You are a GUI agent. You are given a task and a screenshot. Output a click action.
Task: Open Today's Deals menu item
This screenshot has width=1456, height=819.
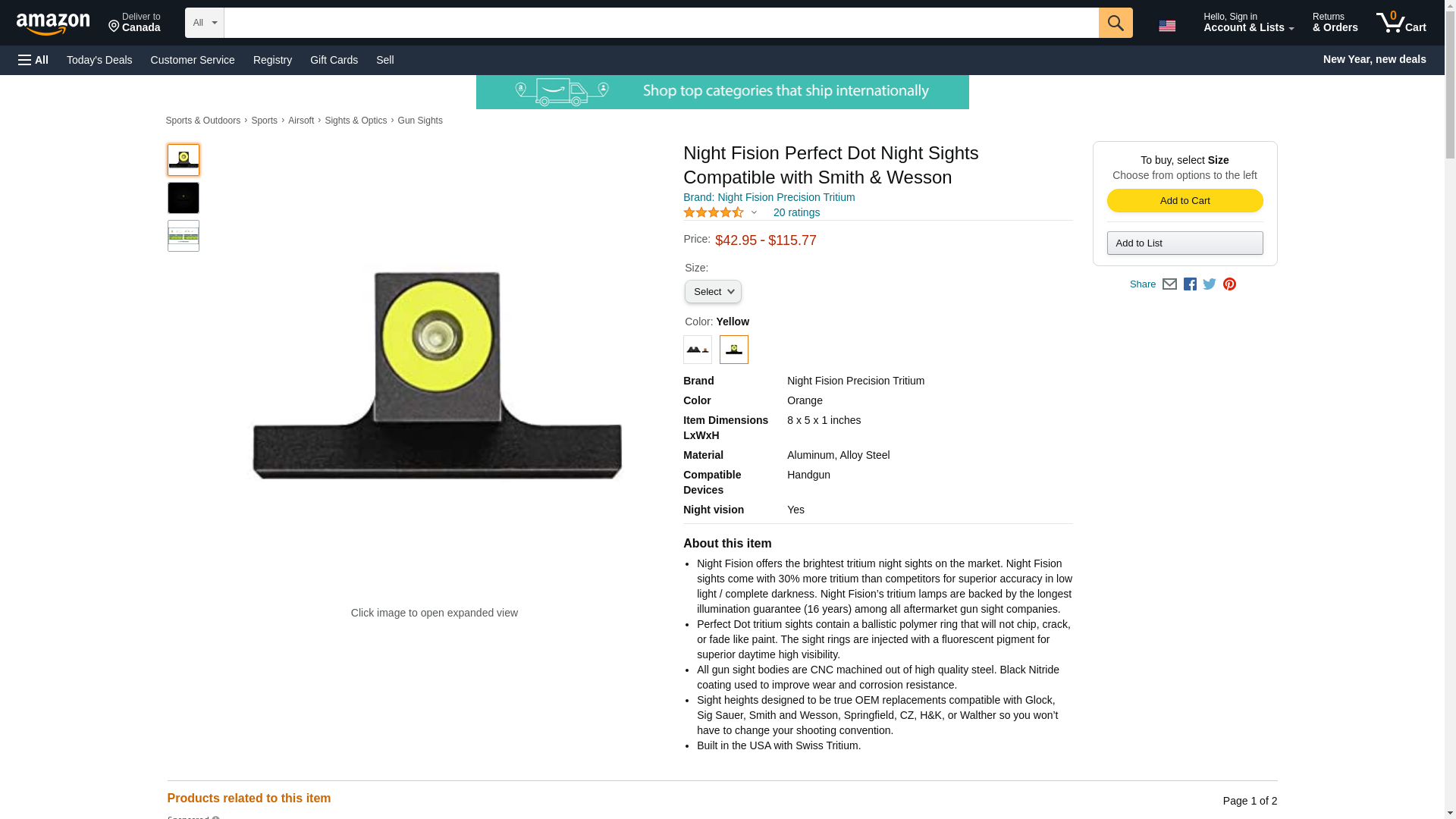pos(99,60)
